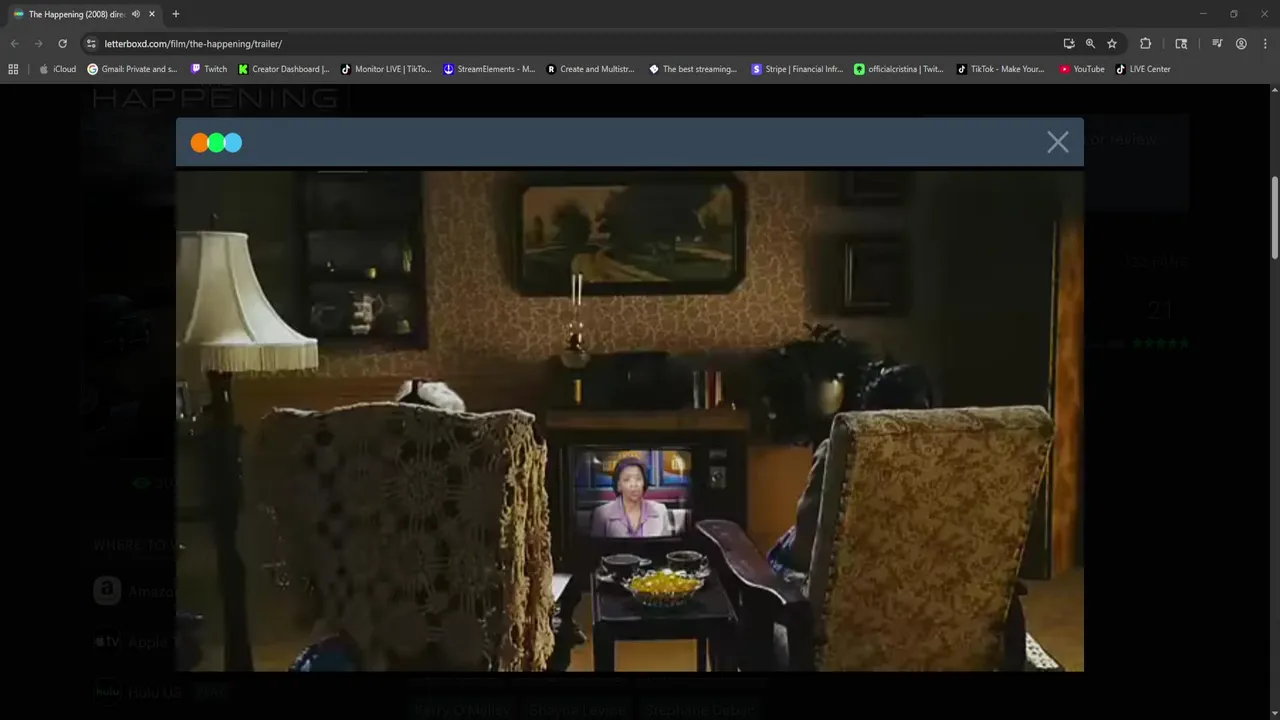Open the iCloud bookmark
The height and width of the screenshot is (720, 1280).
coord(57,69)
